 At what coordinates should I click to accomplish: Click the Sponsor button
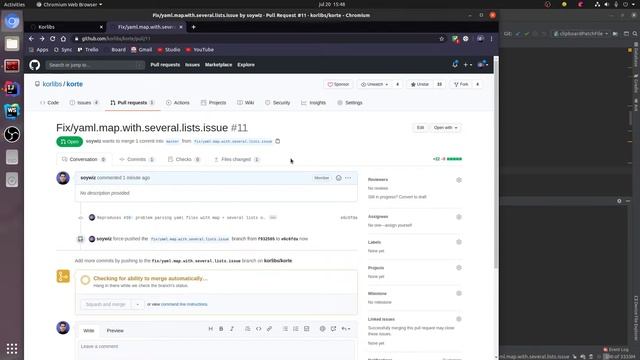[x=338, y=84]
